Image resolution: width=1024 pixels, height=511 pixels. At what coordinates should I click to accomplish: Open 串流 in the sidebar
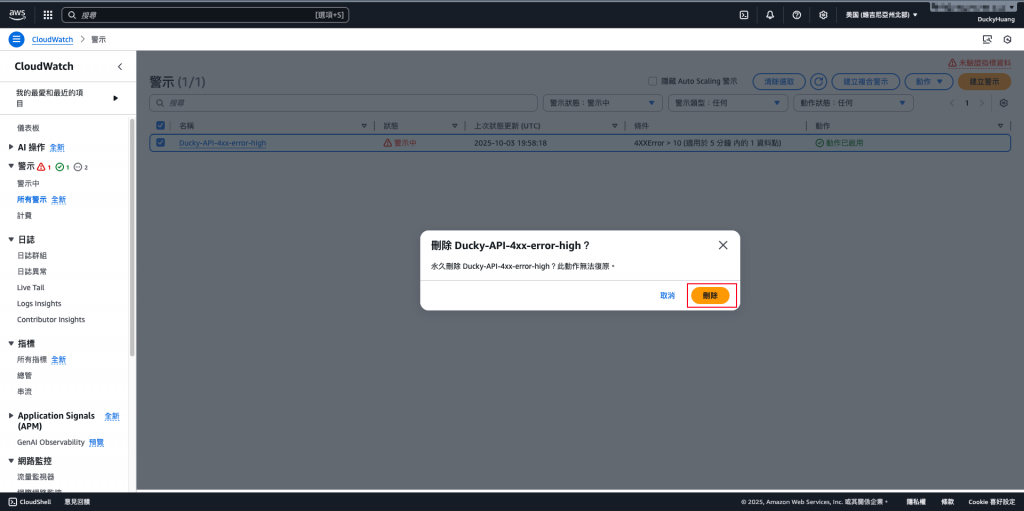pos(24,391)
